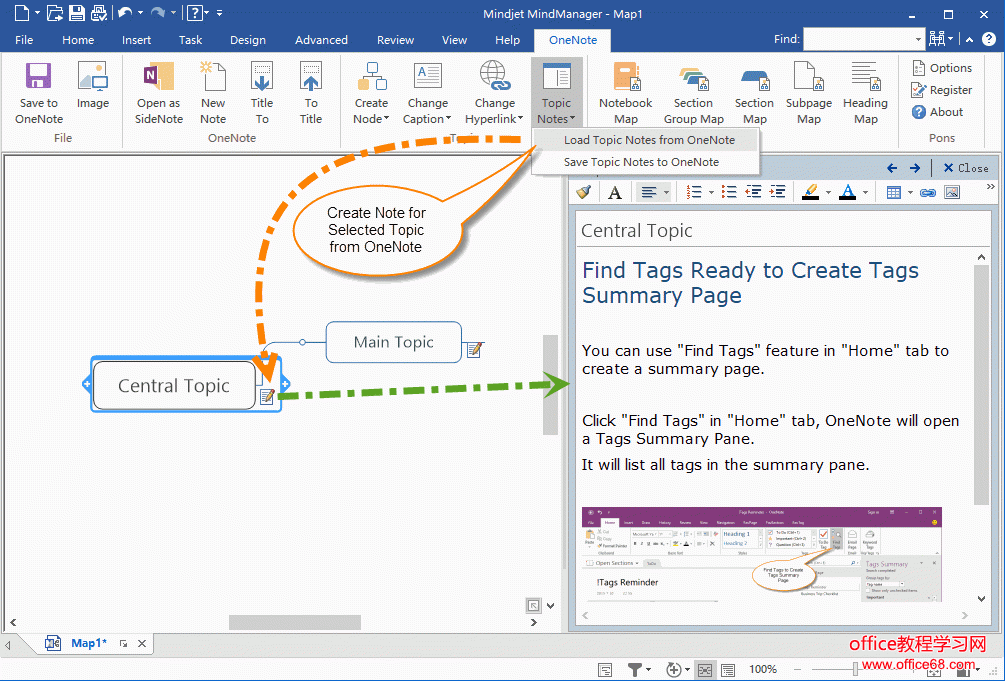Image resolution: width=1005 pixels, height=681 pixels.
Task: Expand the Create Node dropdown
Action: pyautogui.click(x=371, y=111)
